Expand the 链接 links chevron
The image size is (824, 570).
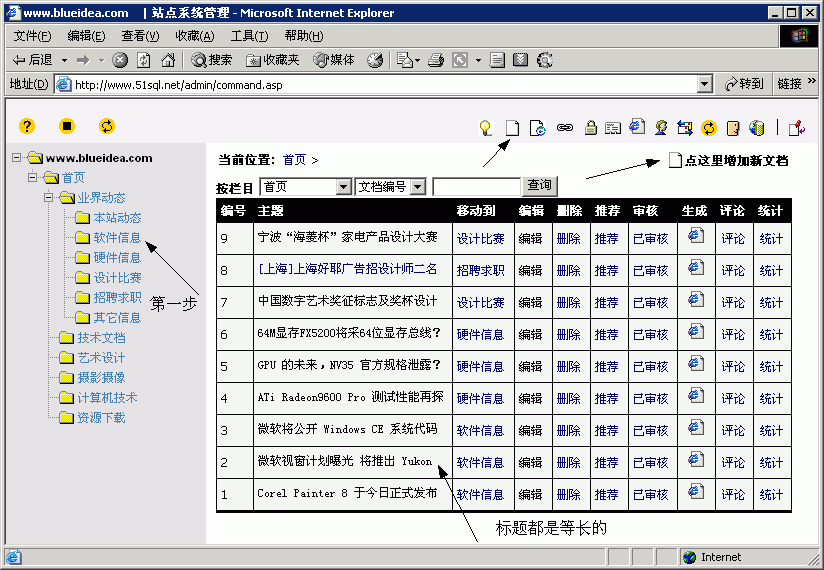(x=812, y=81)
